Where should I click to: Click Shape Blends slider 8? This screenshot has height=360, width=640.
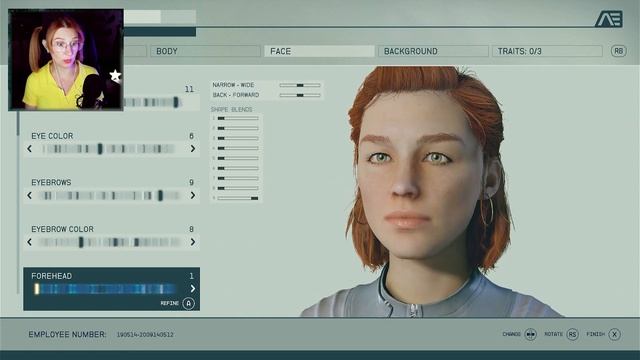238,188
